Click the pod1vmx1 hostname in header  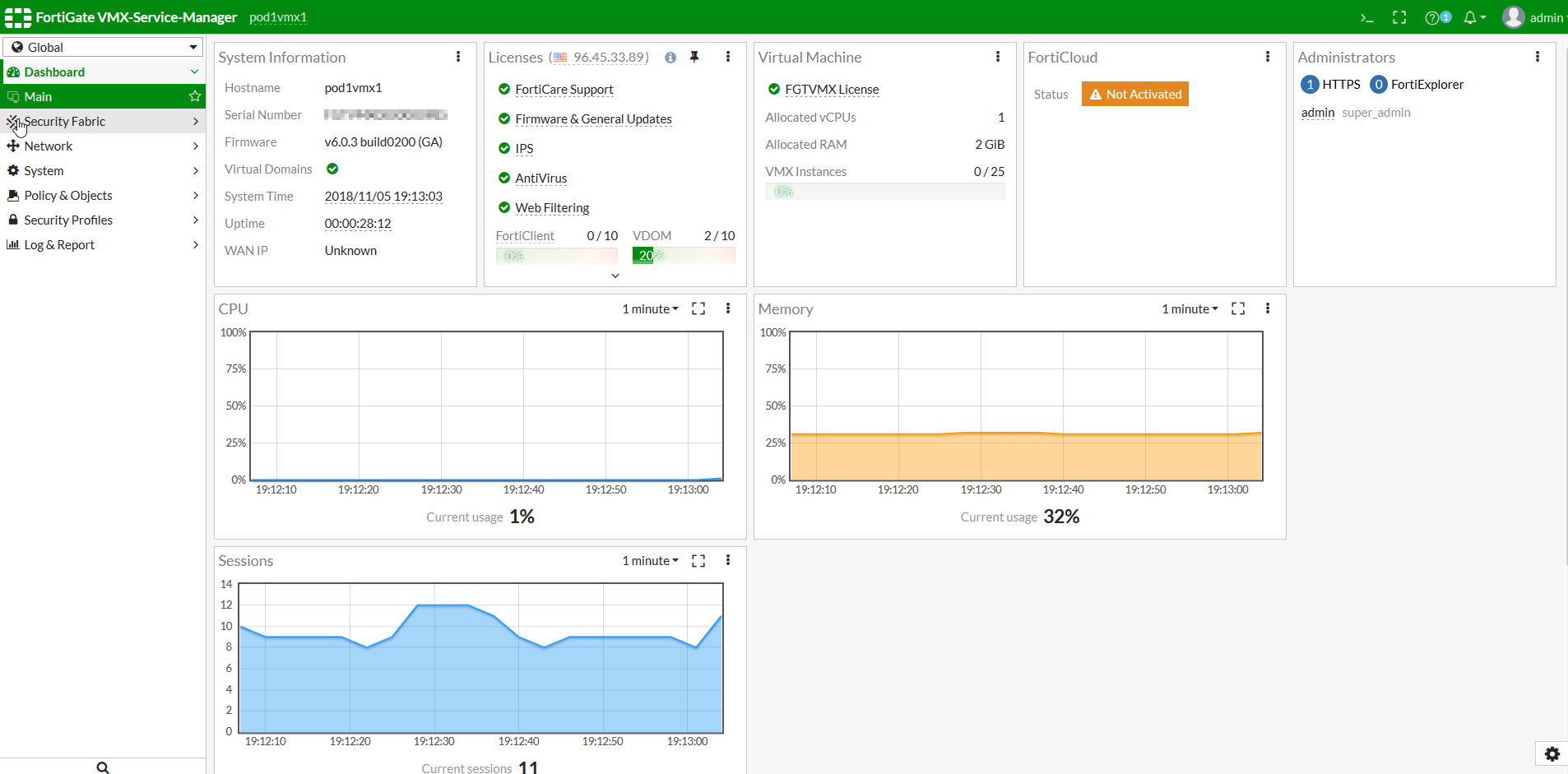[278, 17]
